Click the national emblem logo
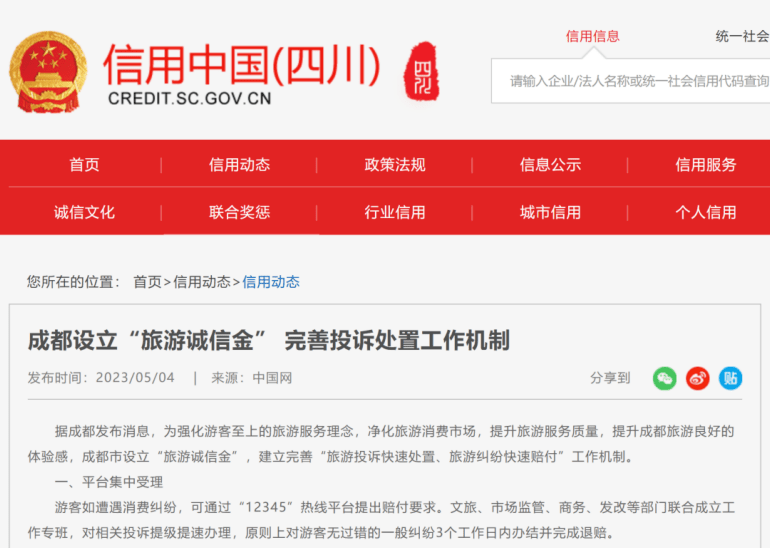 tap(48, 72)
